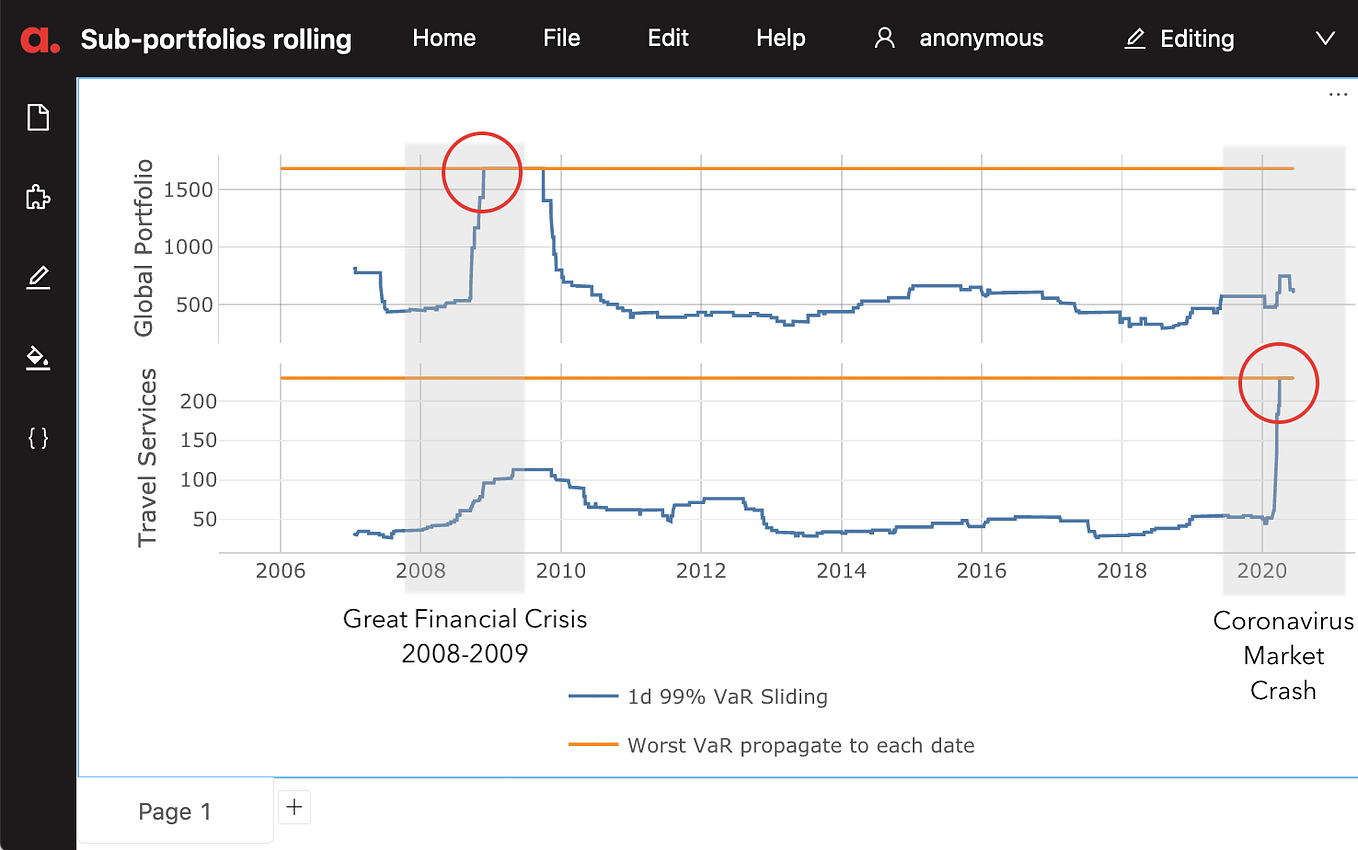Open the pages panel in the sidebar
This screenshot has width=1358, height=850.
click(x=37, y=117)
